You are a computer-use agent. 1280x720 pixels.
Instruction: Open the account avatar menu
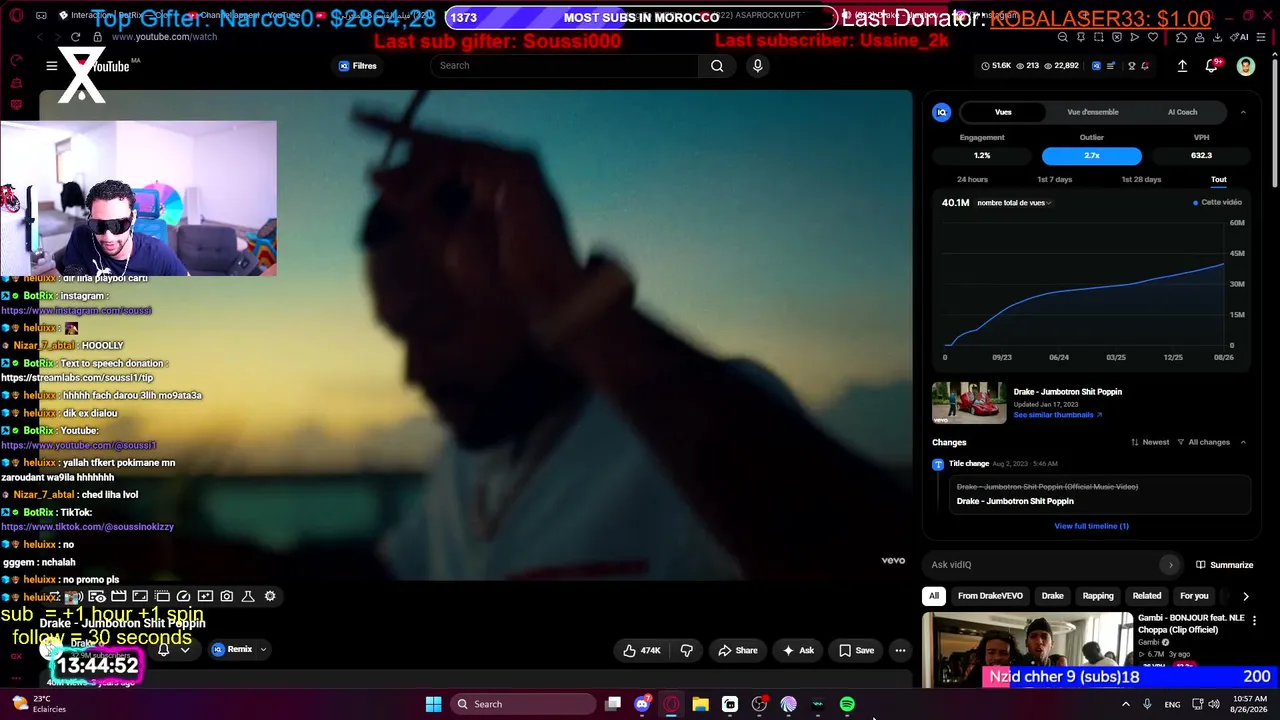pos(1245,66)
